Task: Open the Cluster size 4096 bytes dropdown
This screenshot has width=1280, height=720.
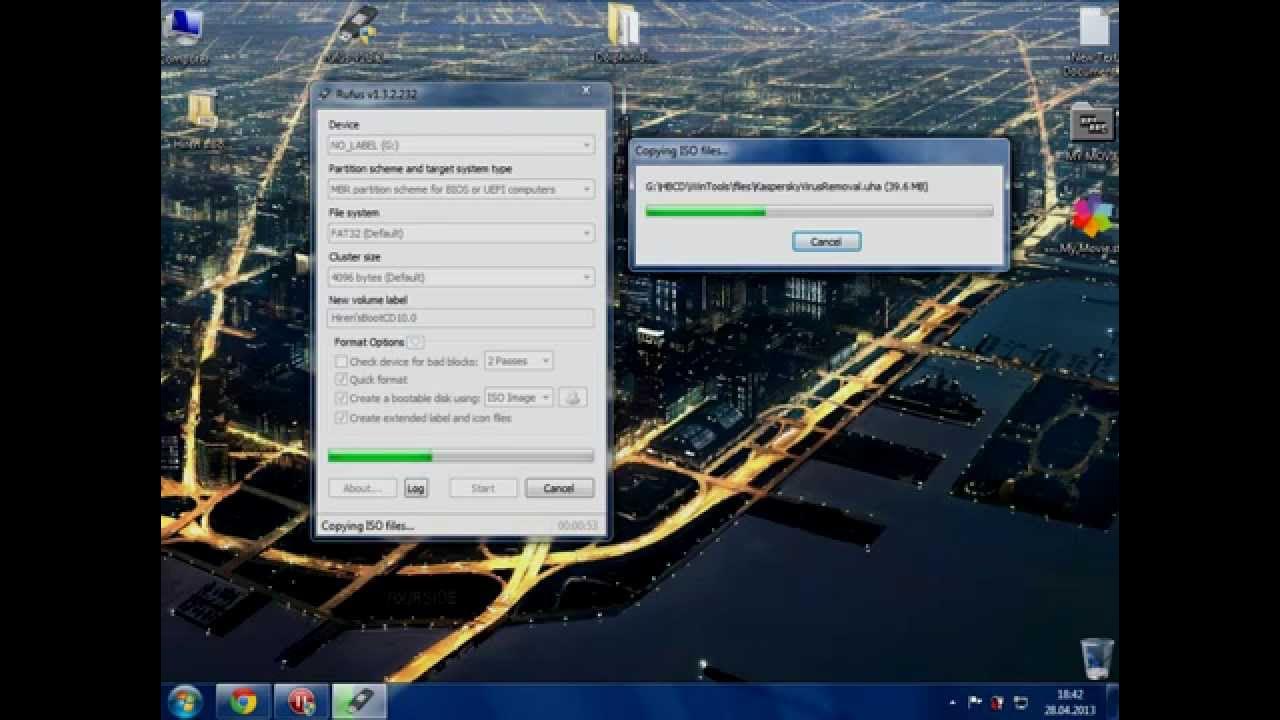Action: (x=461, y=277)
